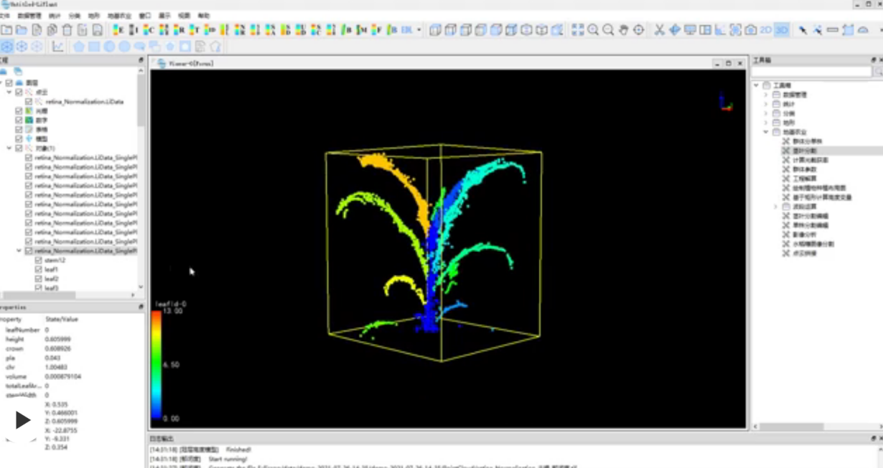The height and width of the screenshot is (468, 883).
Task: Click the full extent zoom icon
Action: pyautogui.click(x=578, y=30)
